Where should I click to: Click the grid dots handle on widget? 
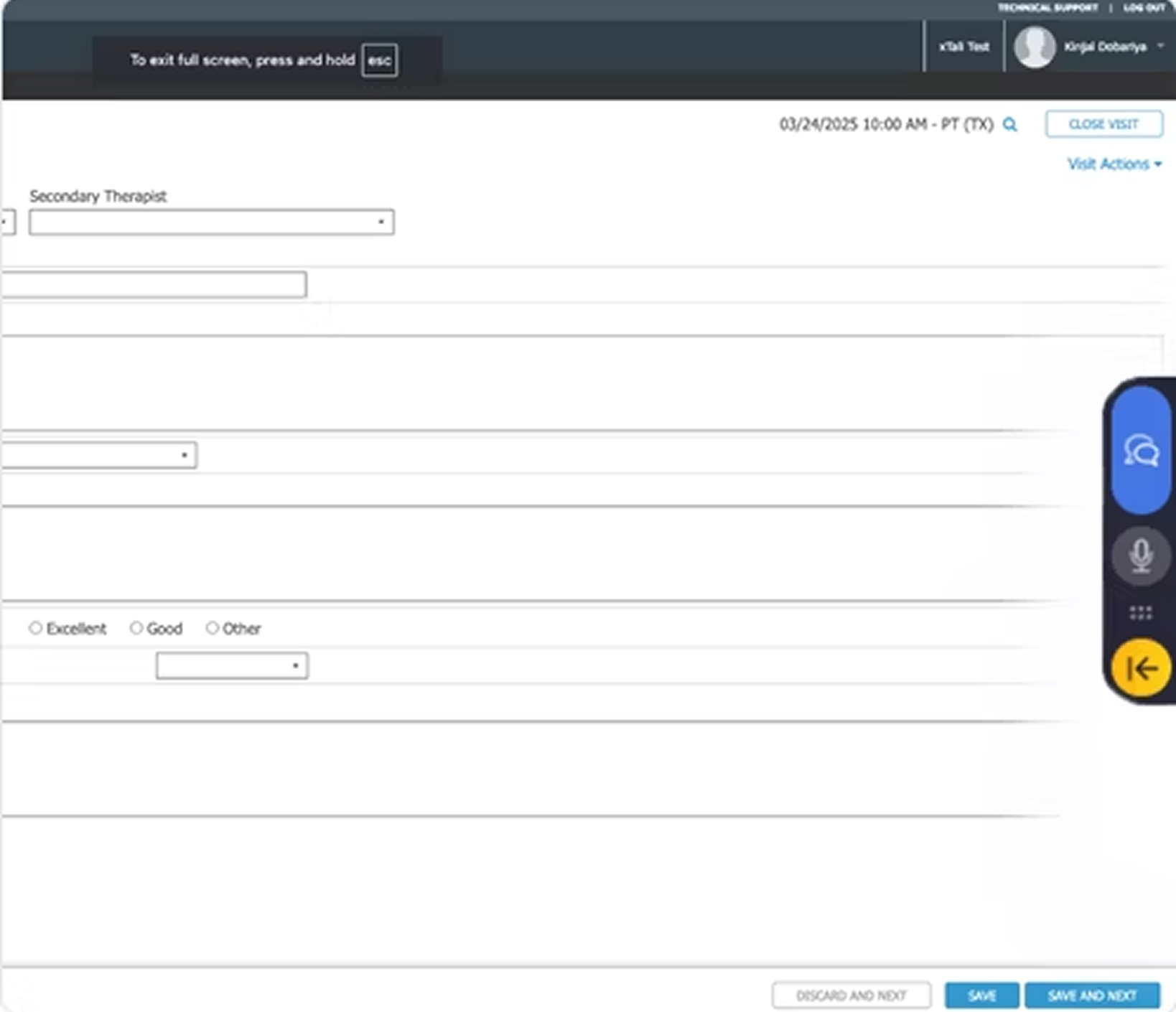coord(1141,612)
